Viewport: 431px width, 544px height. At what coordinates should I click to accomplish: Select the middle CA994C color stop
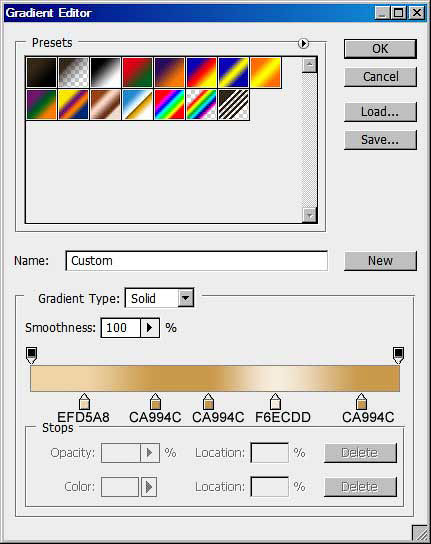(208, 401)
